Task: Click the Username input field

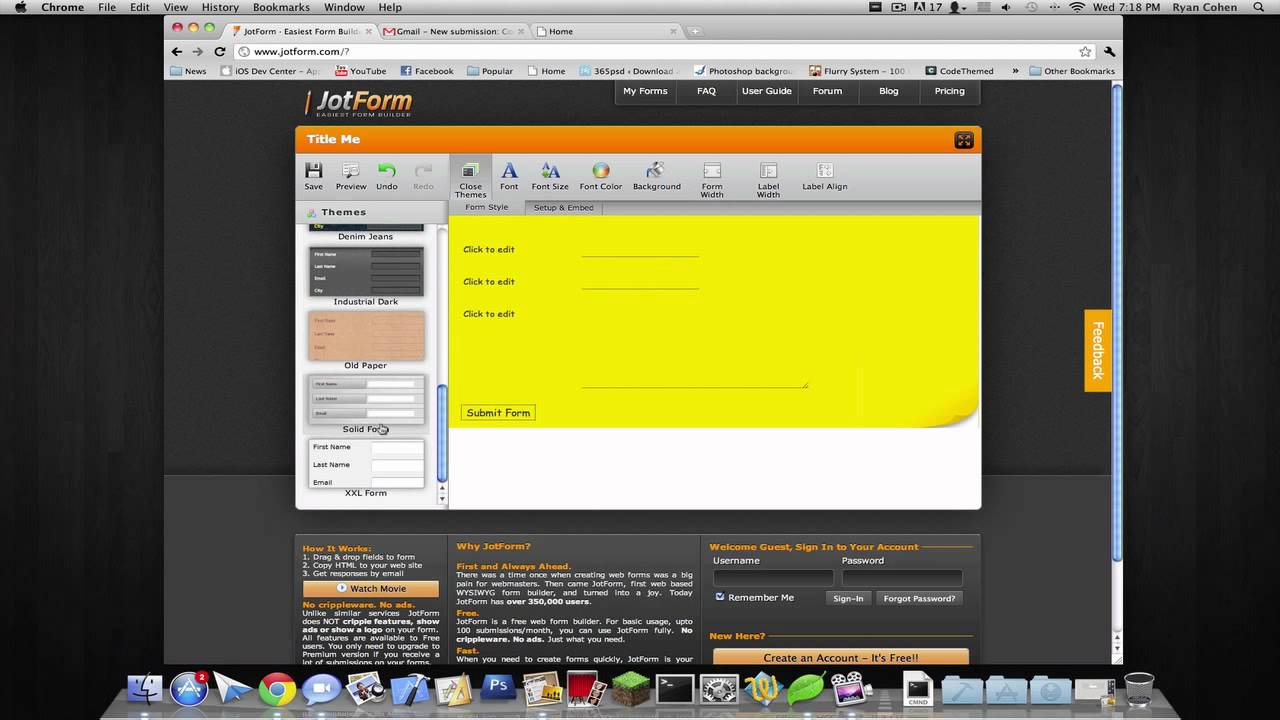Action: tap(773, 578)
